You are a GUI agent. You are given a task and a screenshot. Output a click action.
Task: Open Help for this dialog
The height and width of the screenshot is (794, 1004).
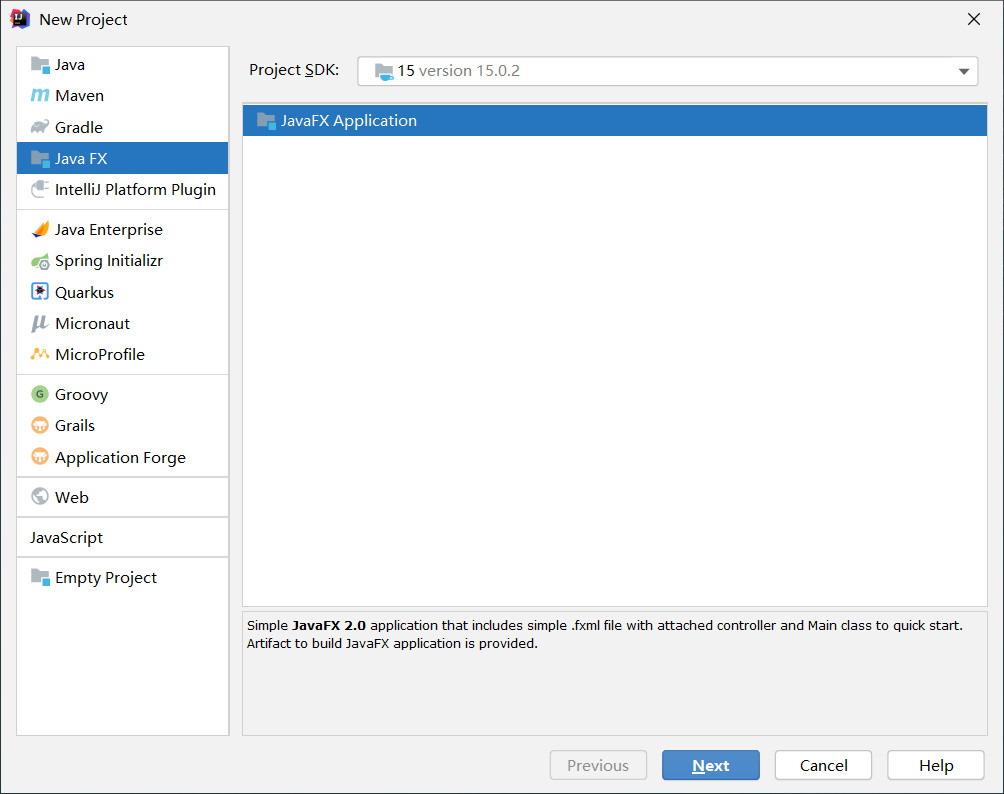(935, 765)
